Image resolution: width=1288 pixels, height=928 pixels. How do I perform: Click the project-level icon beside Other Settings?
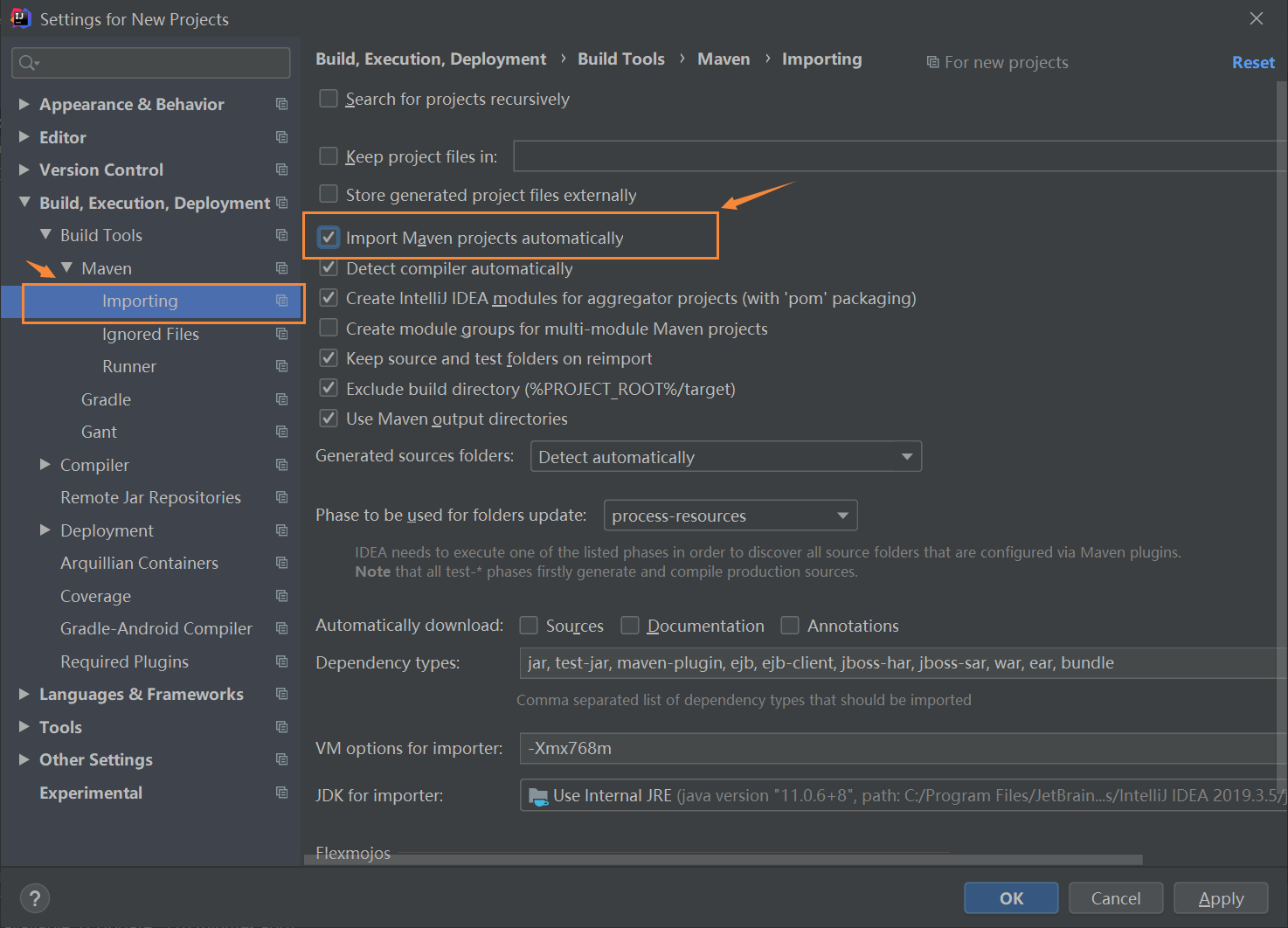[281, 759]
